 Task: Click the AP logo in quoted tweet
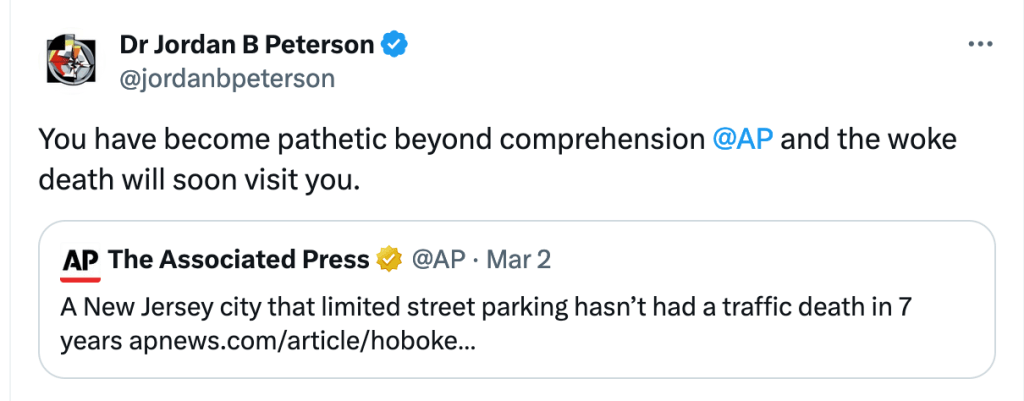(x=81, y=261)
